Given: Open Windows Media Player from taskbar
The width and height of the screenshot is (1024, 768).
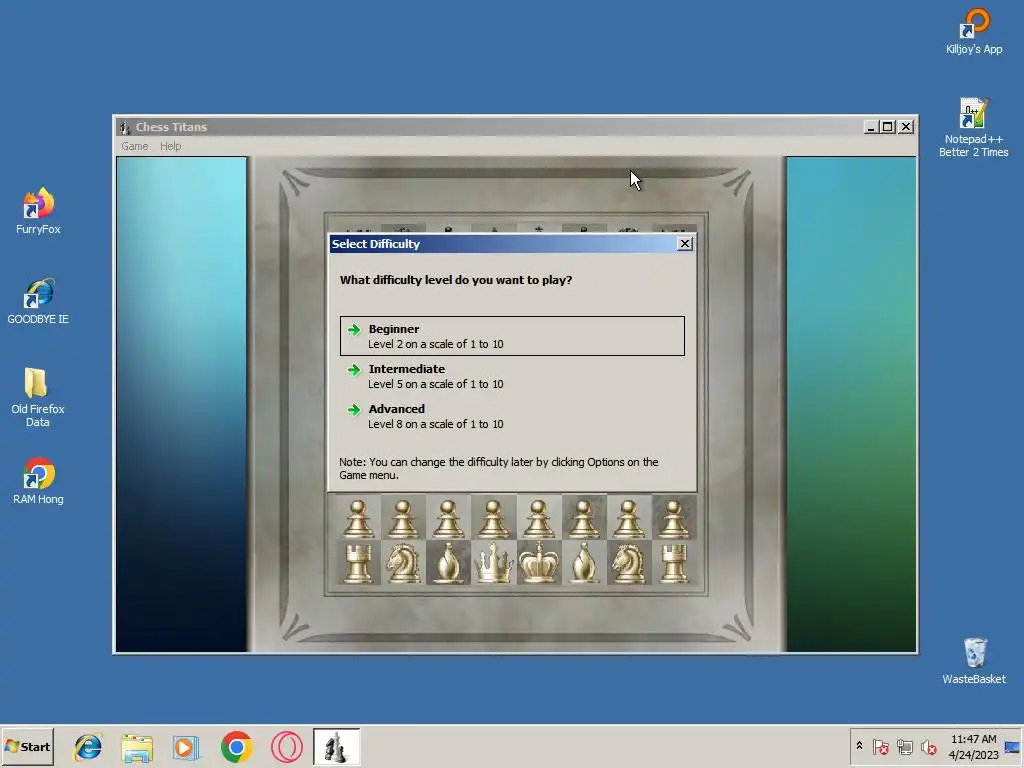Looking at the screenshot, I should [186, 747].
